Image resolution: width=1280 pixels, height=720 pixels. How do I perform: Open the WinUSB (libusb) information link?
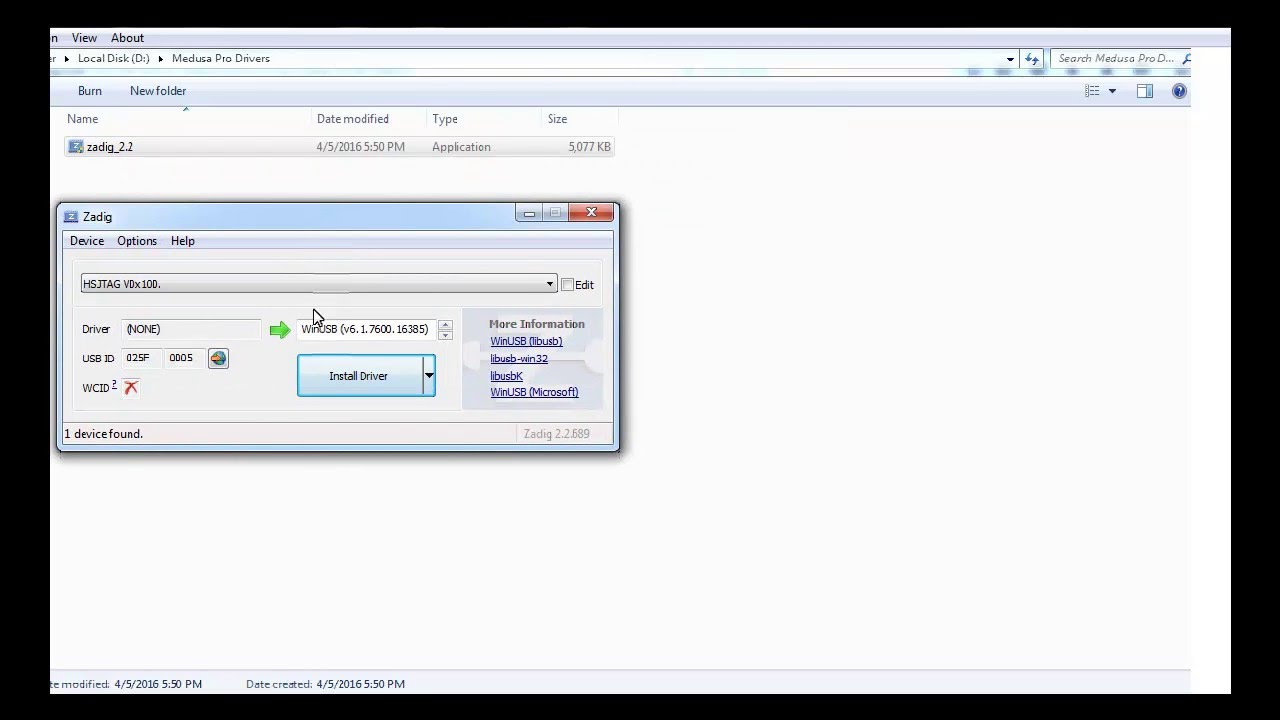point(526,341)
